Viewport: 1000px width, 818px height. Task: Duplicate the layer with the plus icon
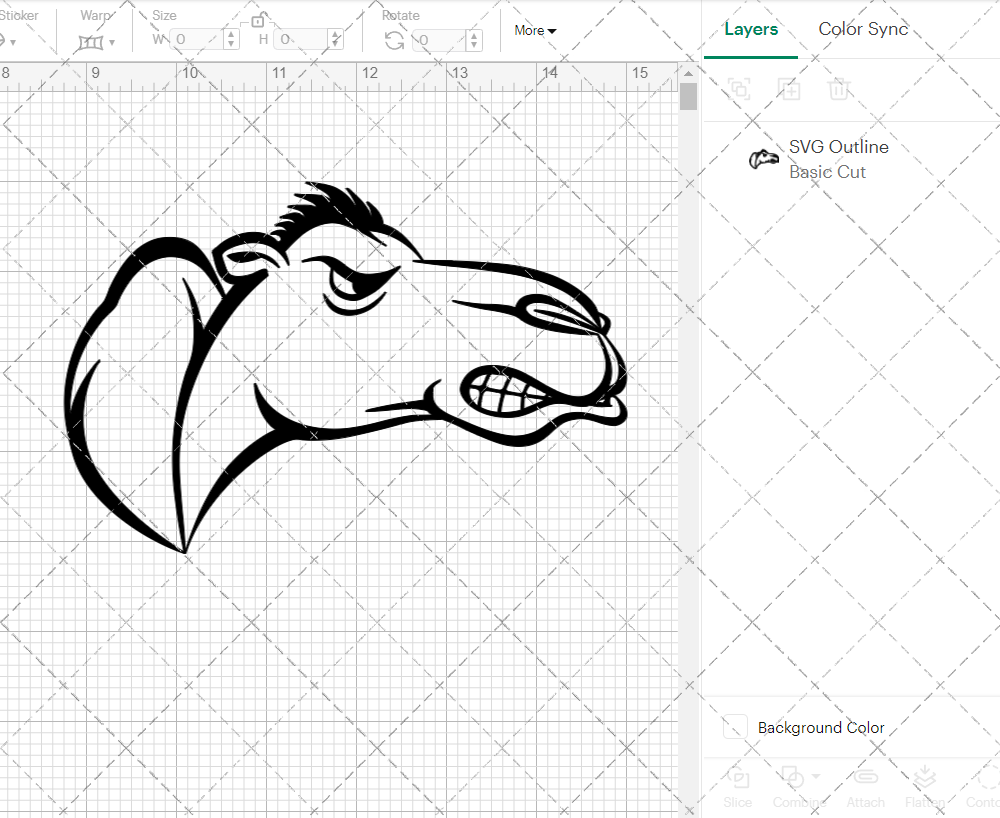click(790, 89)
